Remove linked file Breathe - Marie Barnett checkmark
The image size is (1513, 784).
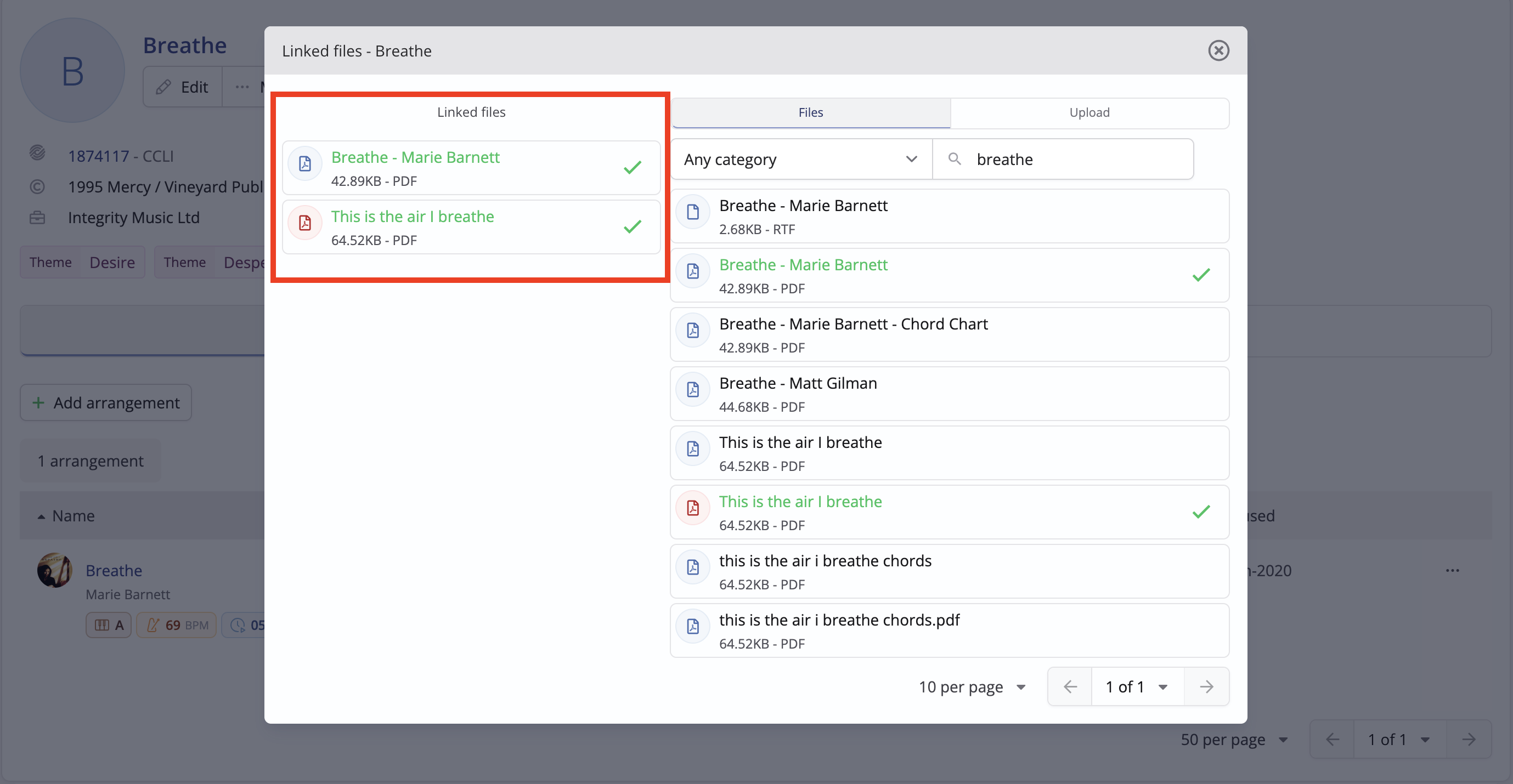[x=632, y=168]
